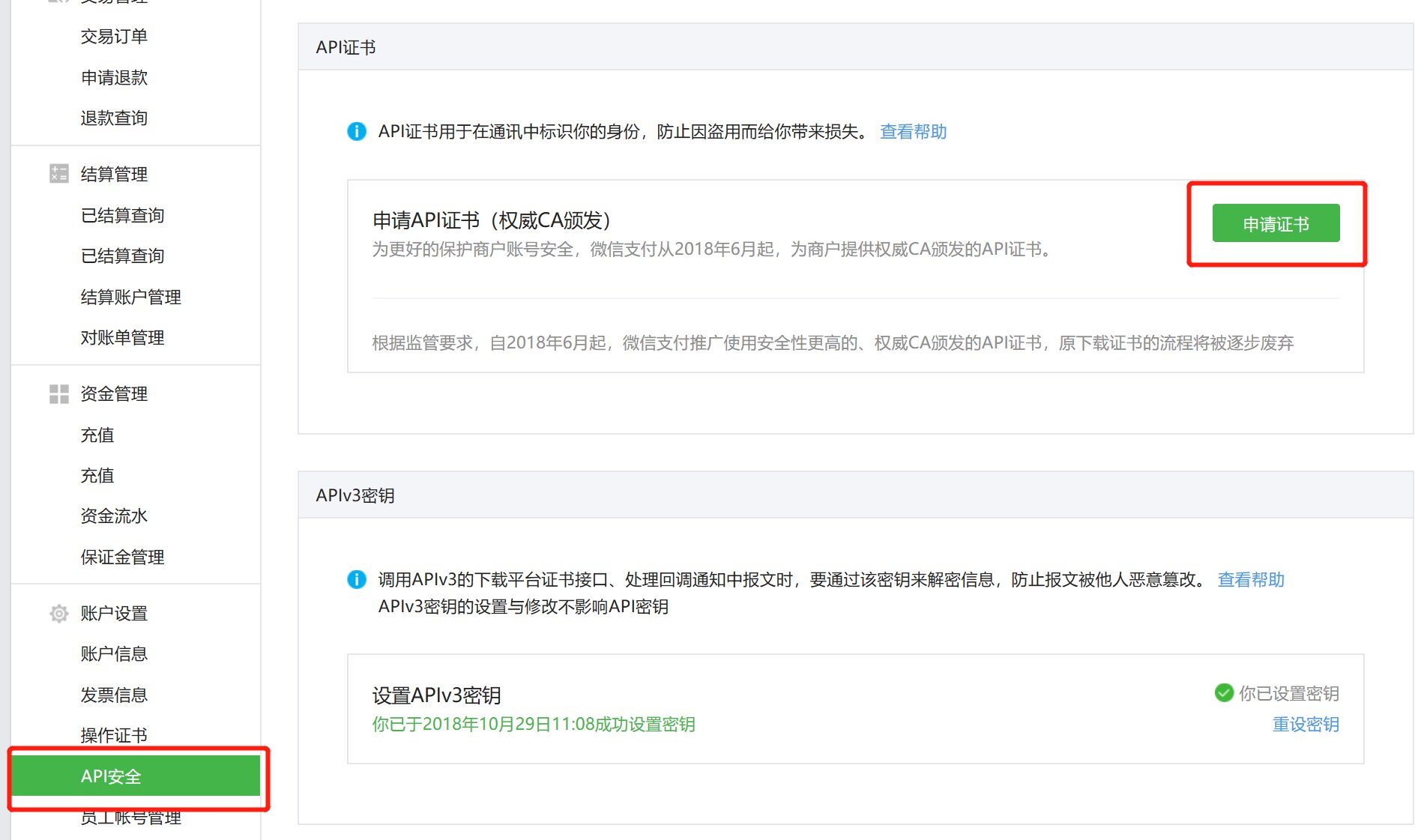Image resolution: width=1424 pixels, height=840 pixels.
Task: Open 对账单管理 in the sidebar
Action: coord(122,337)
